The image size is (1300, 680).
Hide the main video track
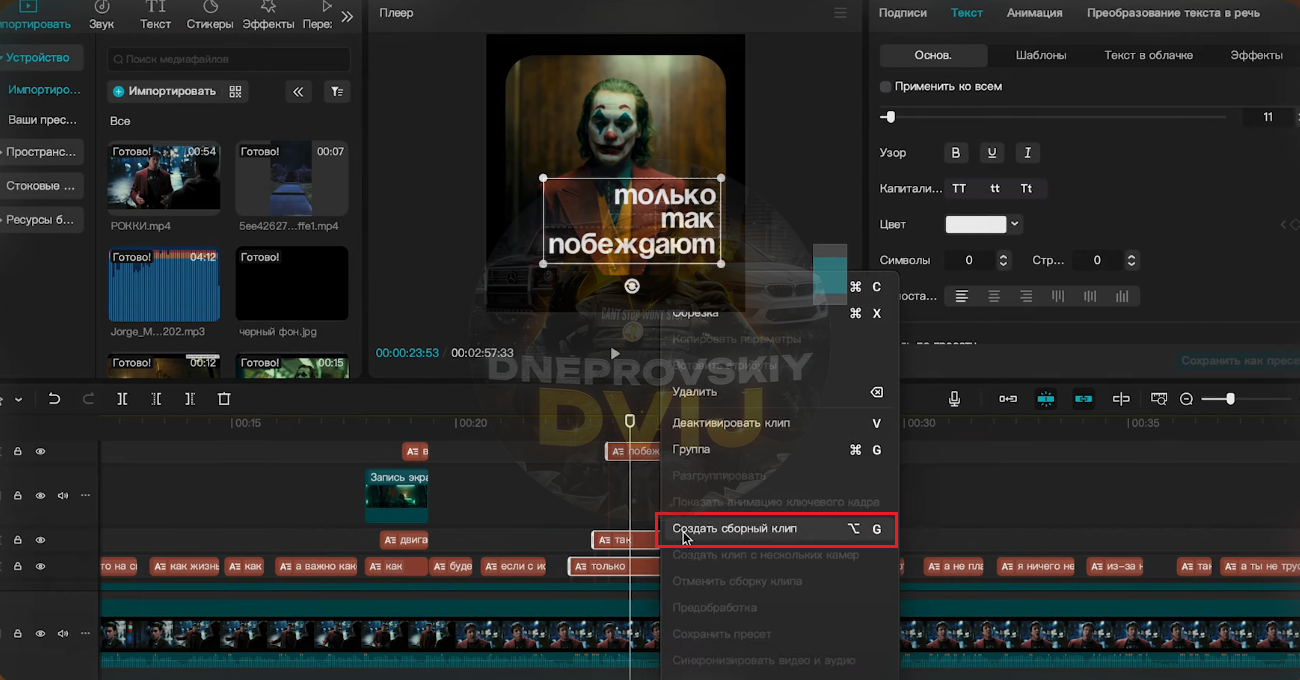coord(40,633)
